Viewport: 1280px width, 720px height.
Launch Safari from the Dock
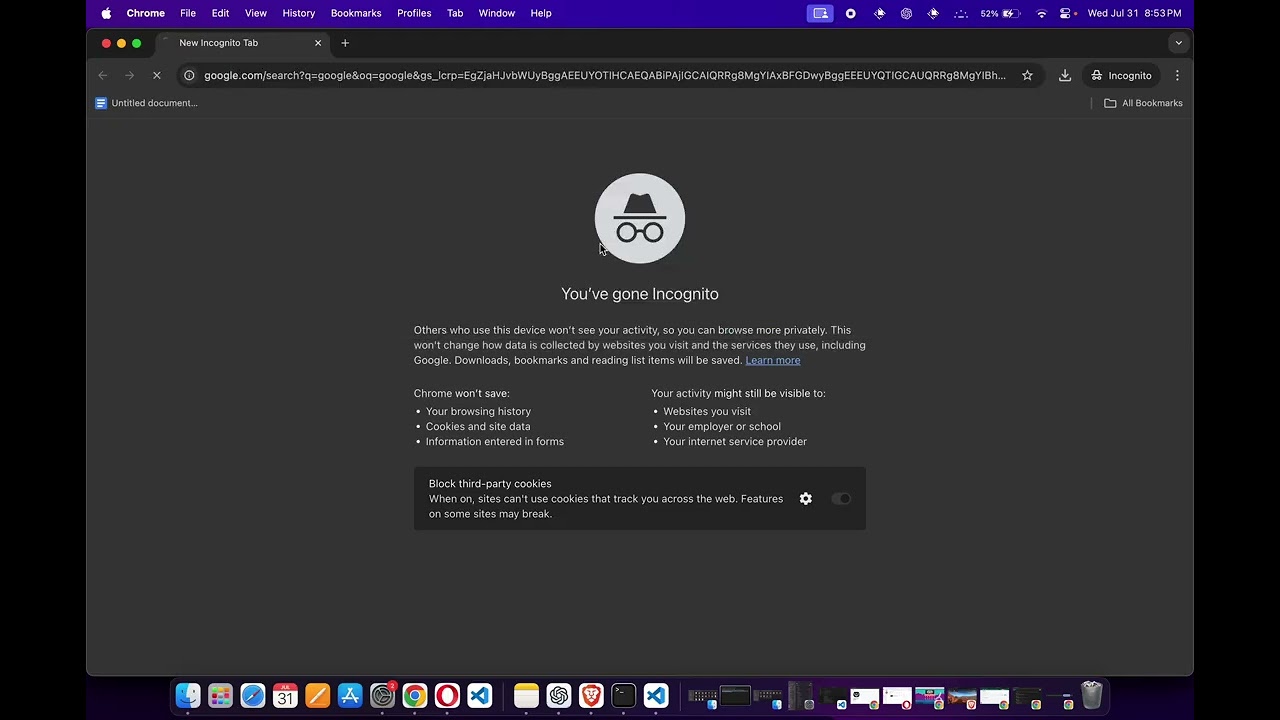253,695
